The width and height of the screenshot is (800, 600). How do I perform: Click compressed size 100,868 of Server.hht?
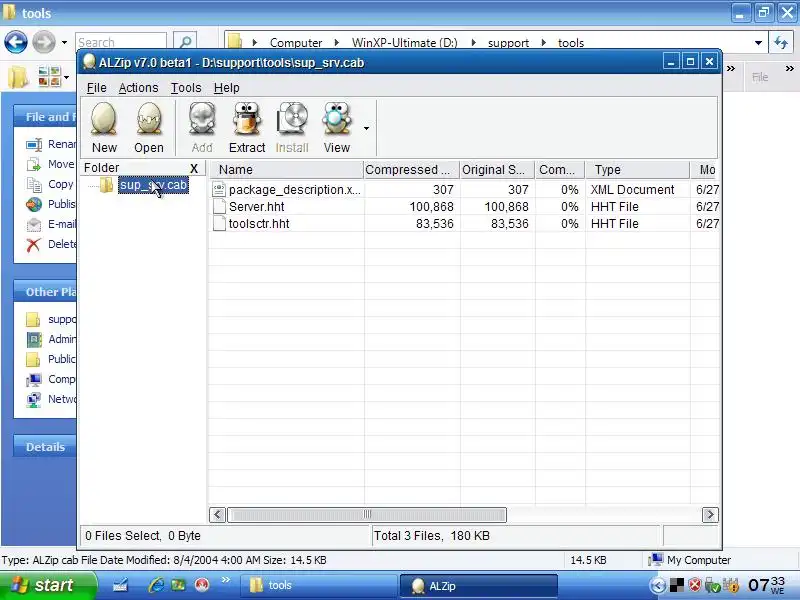(x=431, y=207)
